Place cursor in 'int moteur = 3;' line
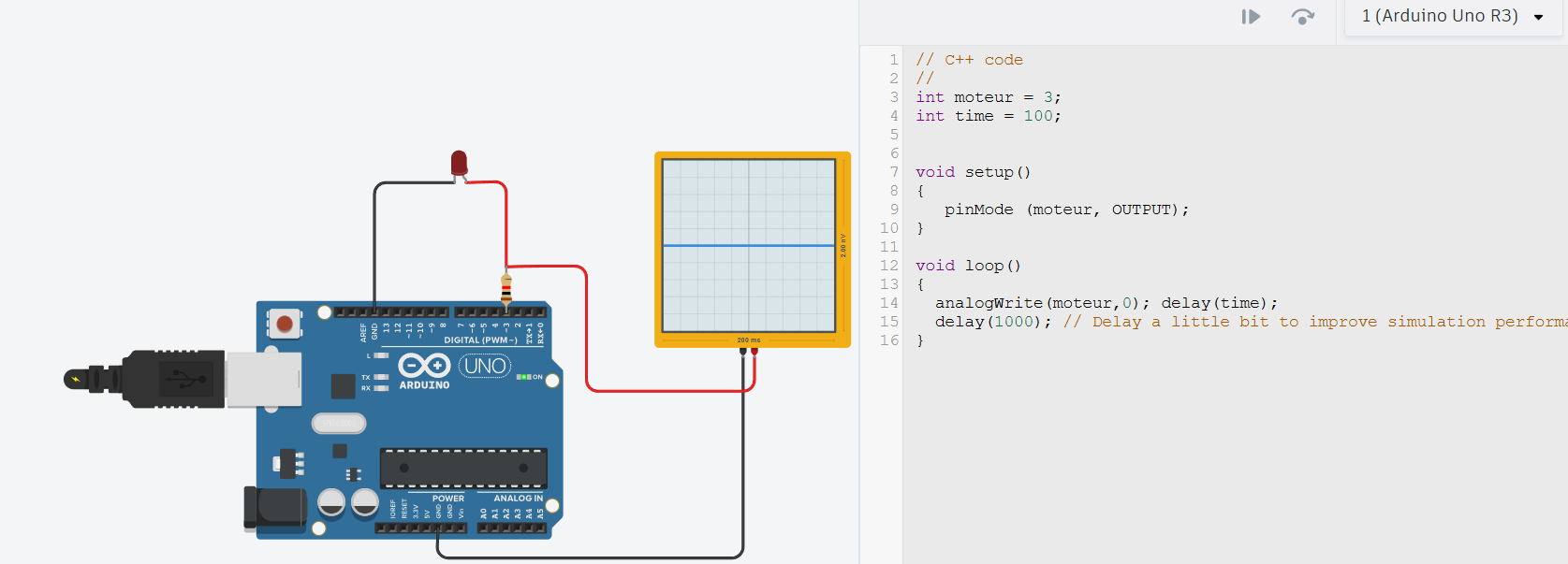This screenshot has height=564, width=1568. tap(988, 97)
